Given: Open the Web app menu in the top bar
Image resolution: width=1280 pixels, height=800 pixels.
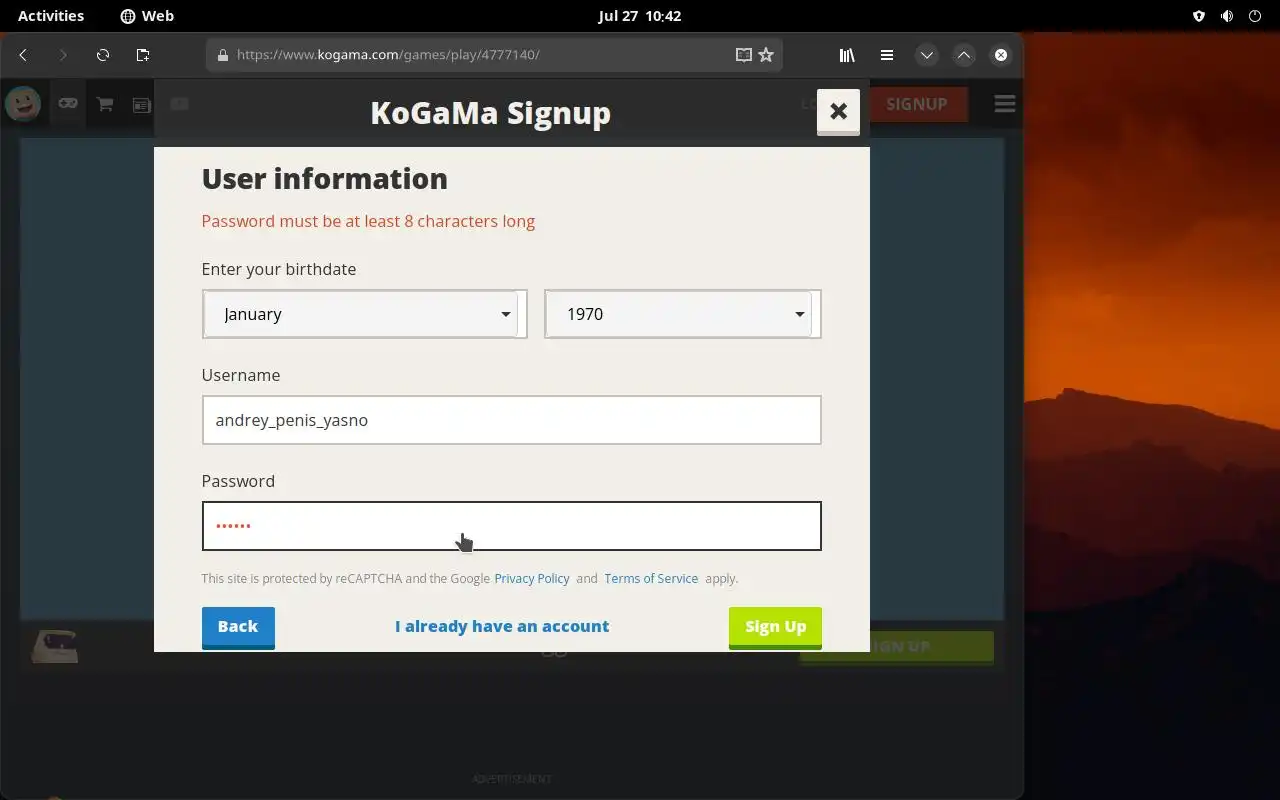Looking at the screenshot, I should tap(147, 16).
